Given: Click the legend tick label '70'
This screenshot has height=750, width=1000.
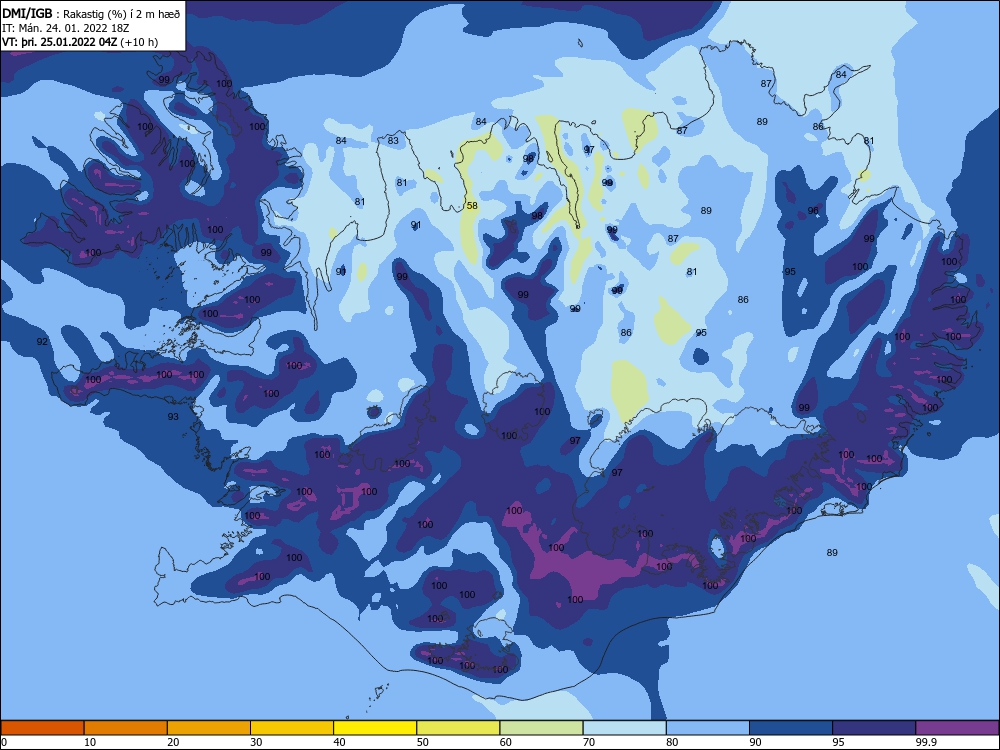Looking at the screenshot, I should [589, 742].
